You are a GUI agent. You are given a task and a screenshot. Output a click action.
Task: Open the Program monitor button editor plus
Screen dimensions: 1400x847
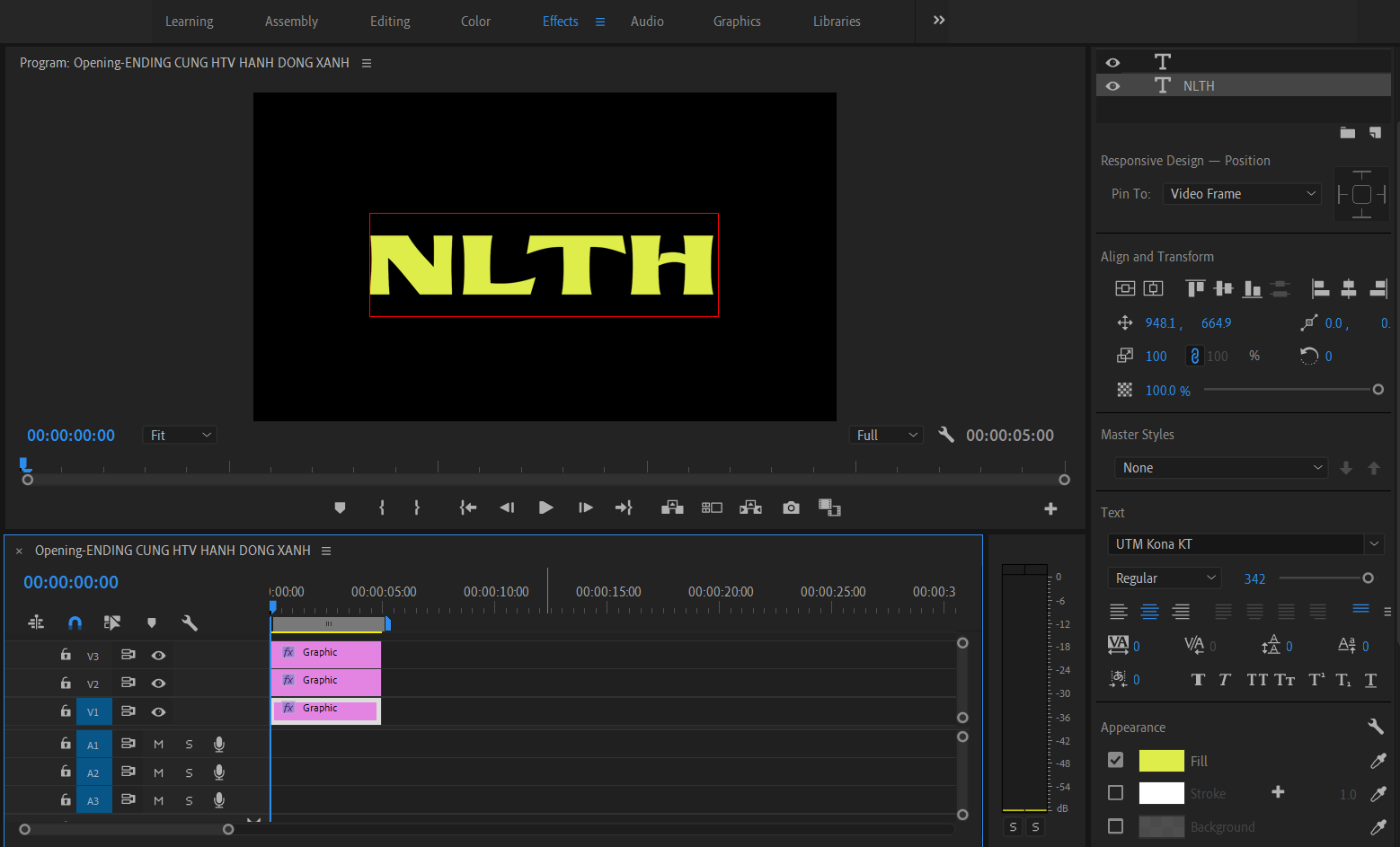point(1050,508)
